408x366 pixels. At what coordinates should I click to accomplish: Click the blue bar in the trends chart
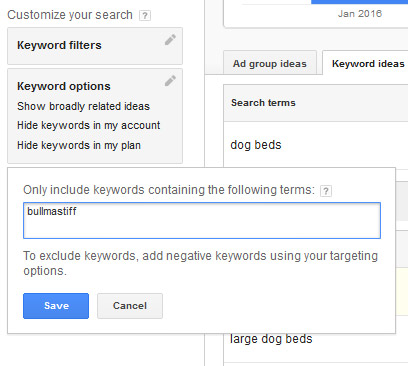pos(359,2)
